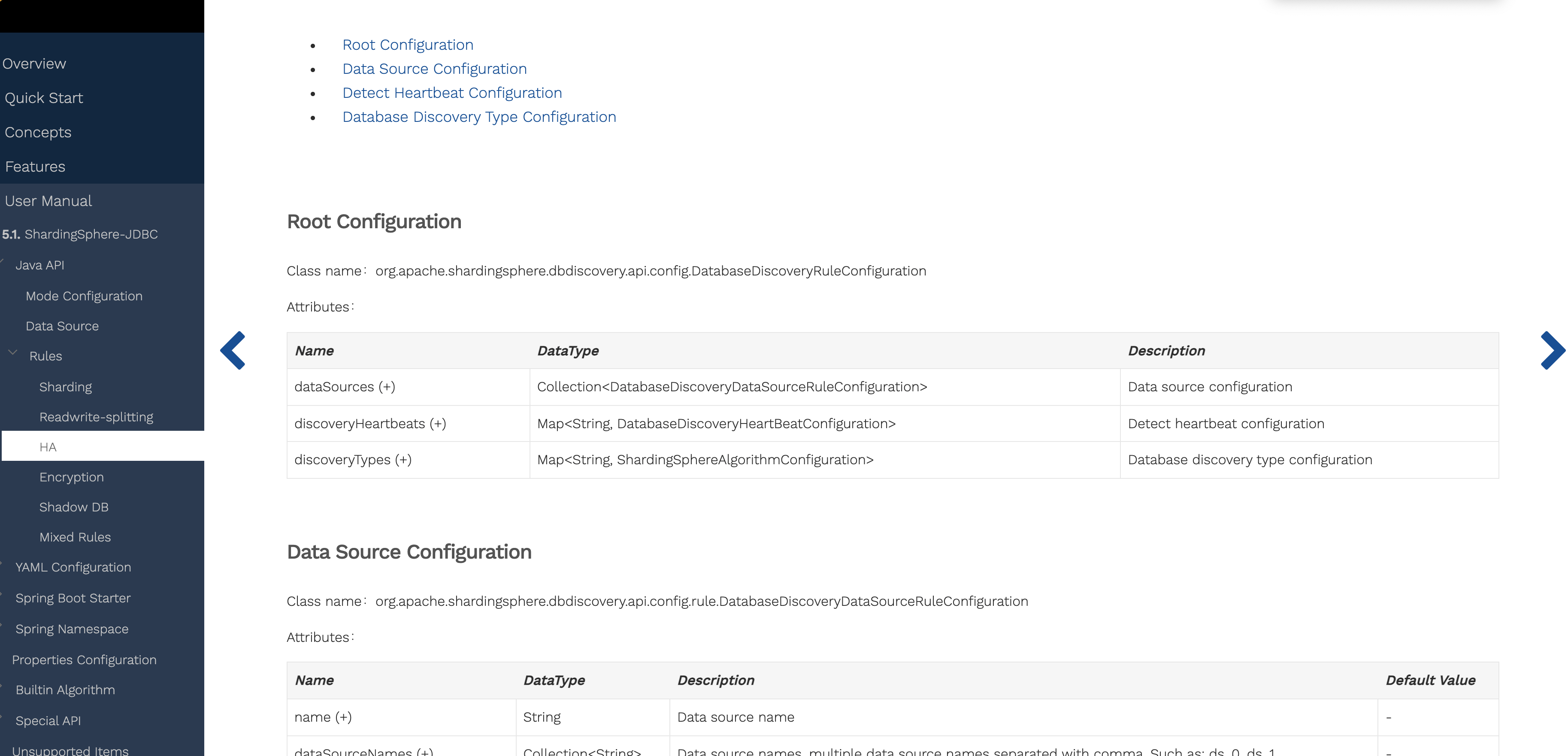Open the Quick Start menu item
Screen dimensions: 1568x756
tap(44, 98)
